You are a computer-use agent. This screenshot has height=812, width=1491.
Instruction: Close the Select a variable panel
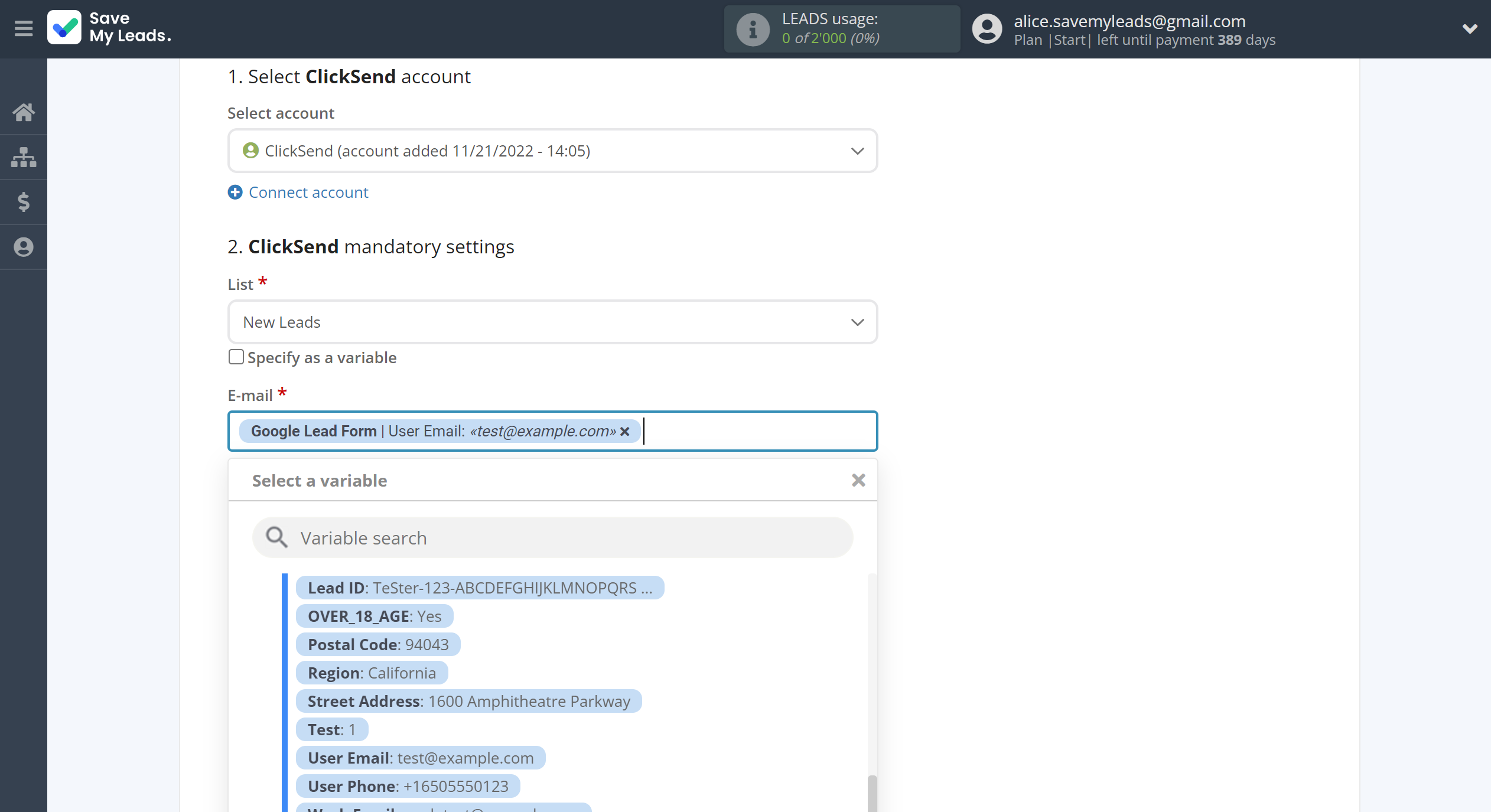[x=858, y=480]
